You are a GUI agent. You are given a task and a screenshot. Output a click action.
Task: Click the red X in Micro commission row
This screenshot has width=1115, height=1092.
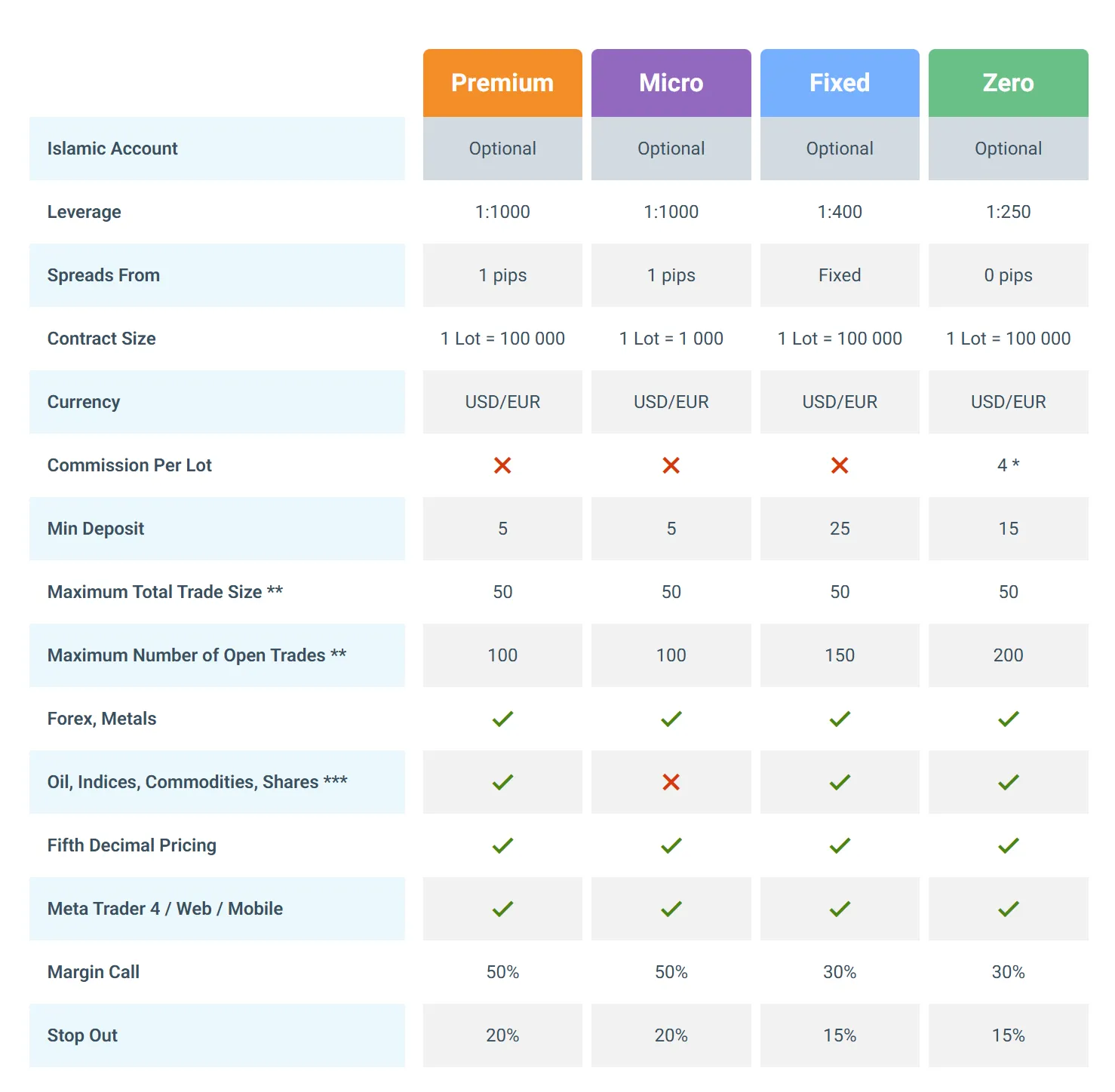coord(671,465)
